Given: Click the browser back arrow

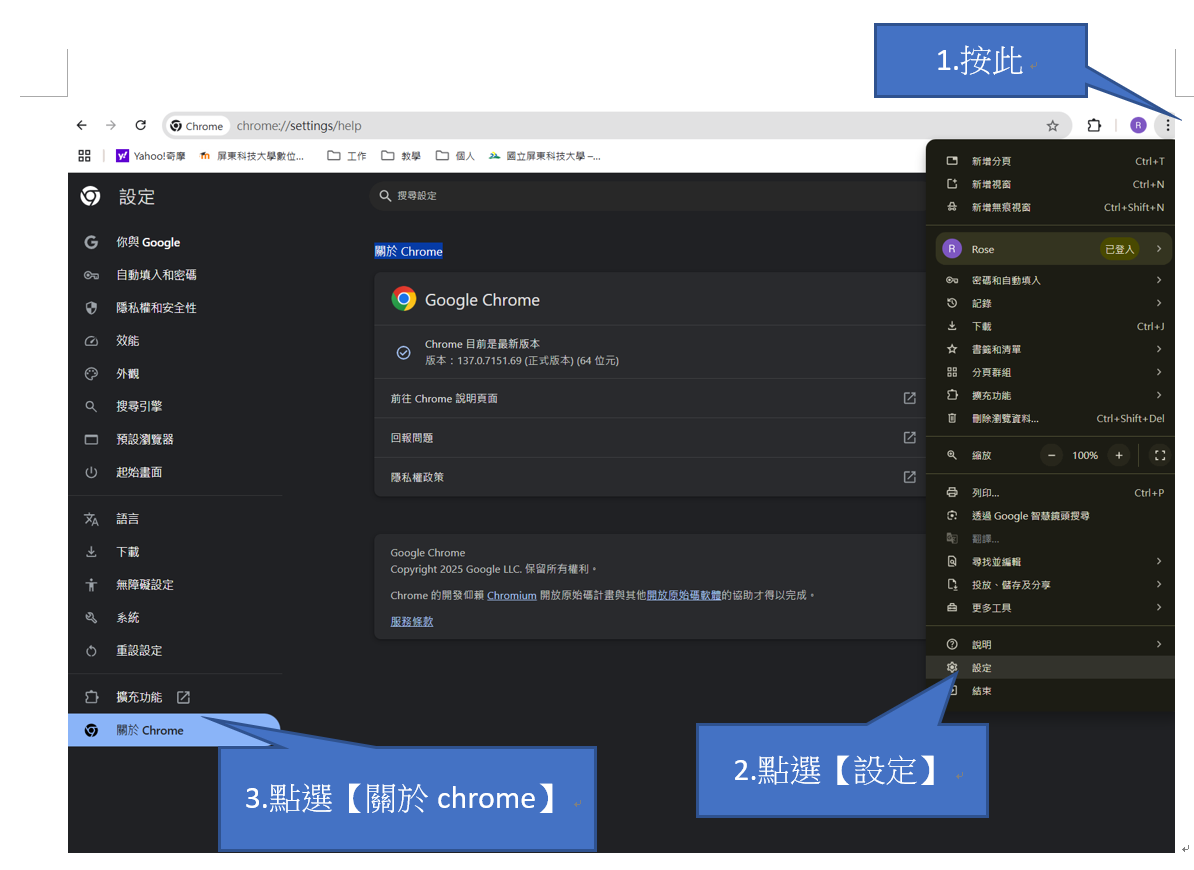Looking at the screenshot, I should pyautogui.click(x=81, y=126).
